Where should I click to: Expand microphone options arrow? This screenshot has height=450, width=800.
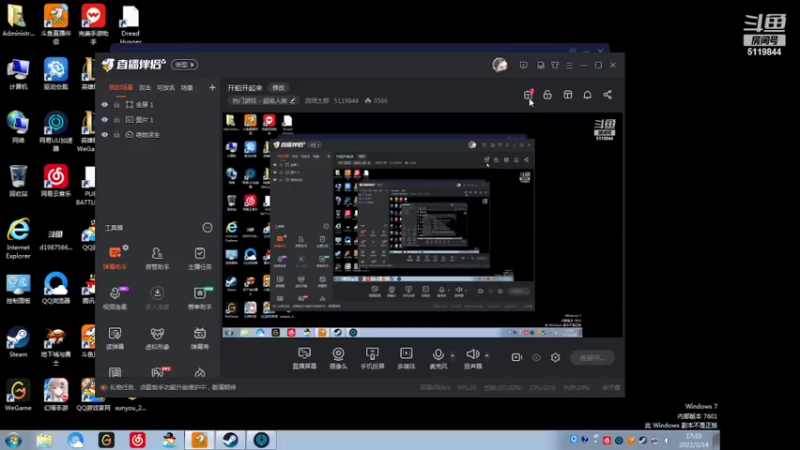coord(452,355)
